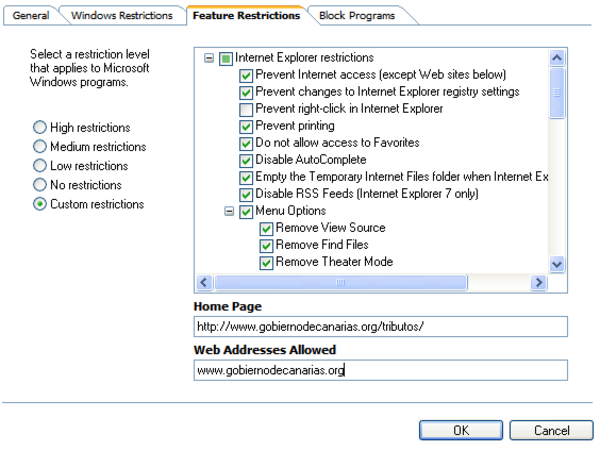Viewport: 600px width, 451px height.
Task: Collapse Internet Explorer restrictions tree node
Action: click(209, 58)
